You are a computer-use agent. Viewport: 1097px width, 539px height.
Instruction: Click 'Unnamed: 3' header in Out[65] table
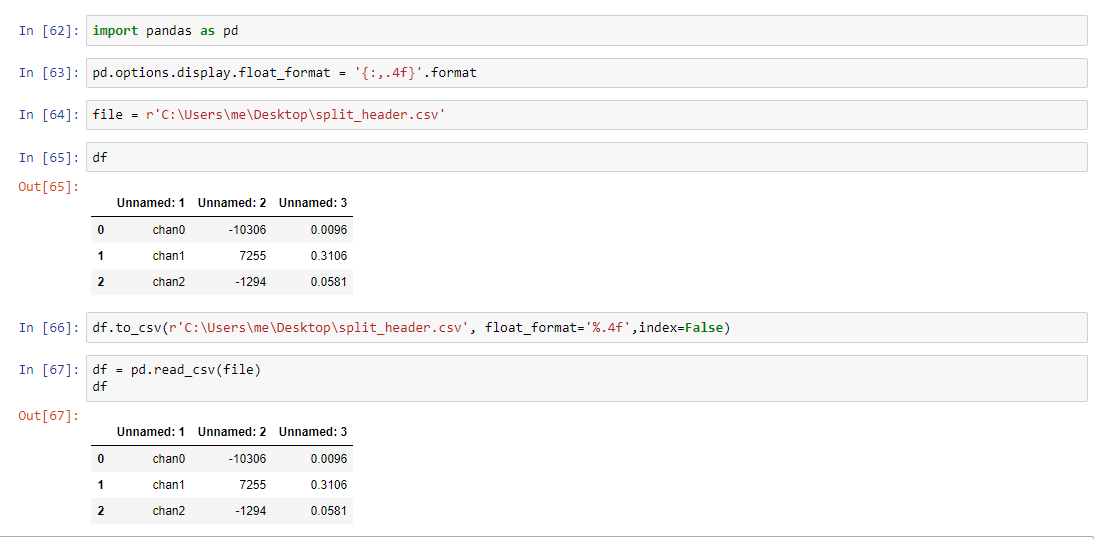coord(313,203)
